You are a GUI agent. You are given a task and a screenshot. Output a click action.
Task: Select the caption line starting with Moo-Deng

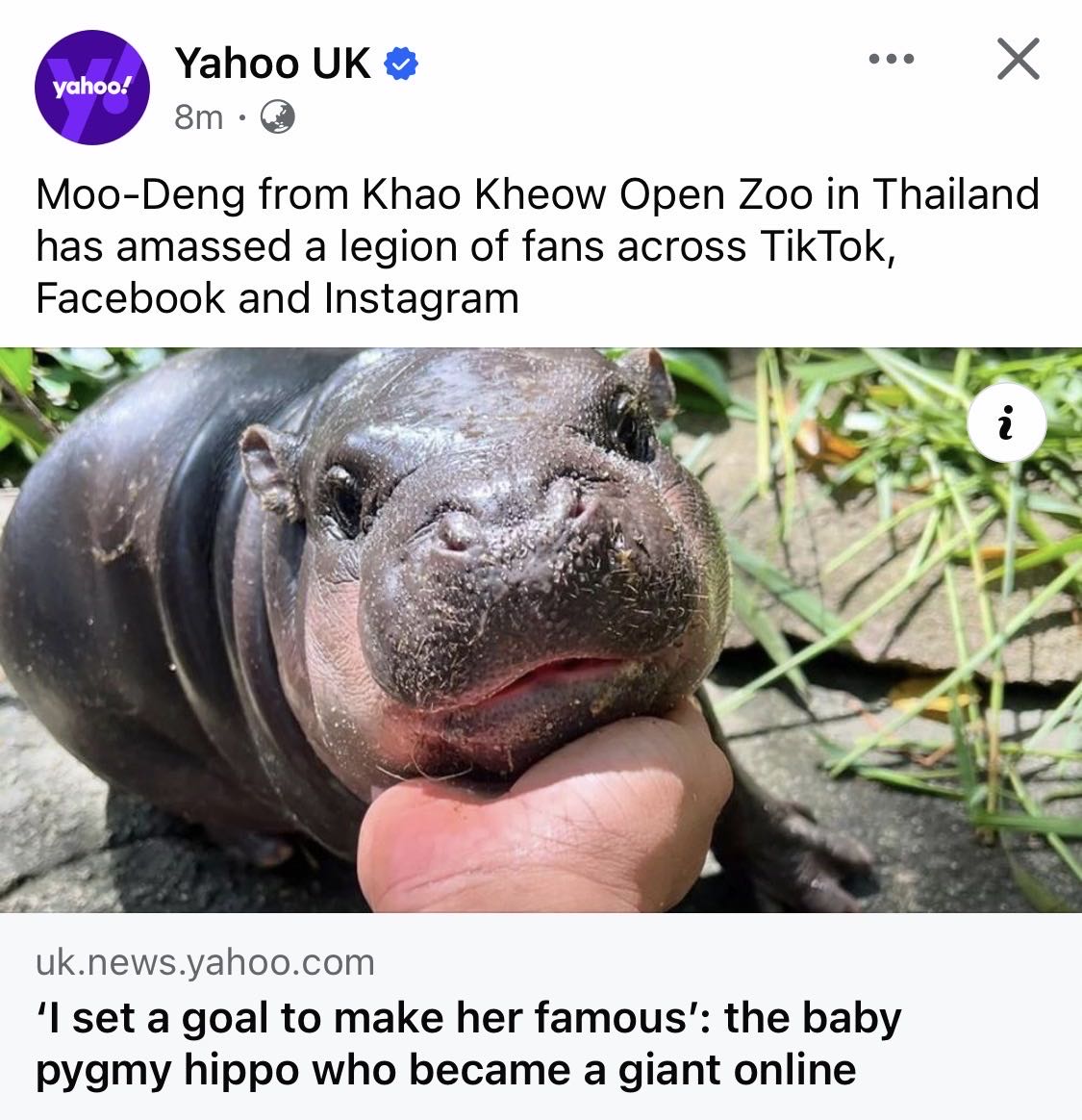537,193
